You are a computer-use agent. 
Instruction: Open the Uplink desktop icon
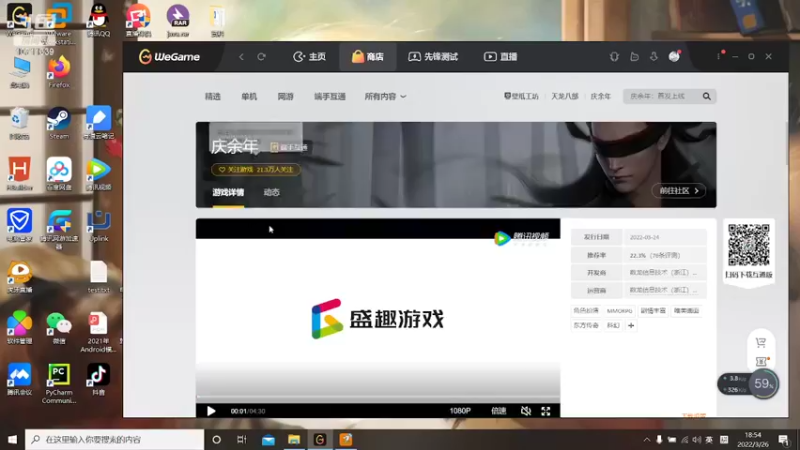[98, 226]
